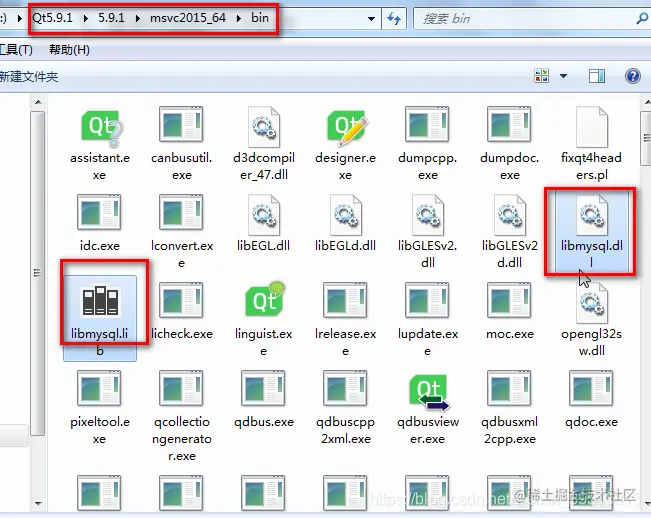Select the libGLESv2.dll file icon
651x518 pixels.
point(428,215)
